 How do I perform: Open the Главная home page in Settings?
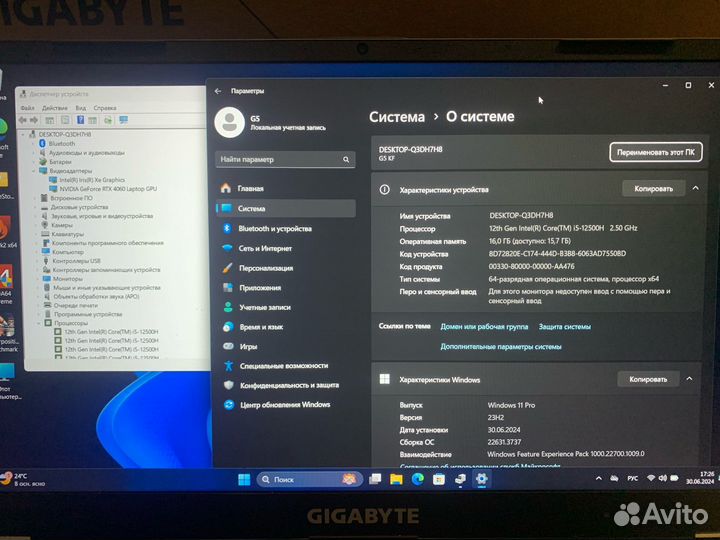(285, 188)
